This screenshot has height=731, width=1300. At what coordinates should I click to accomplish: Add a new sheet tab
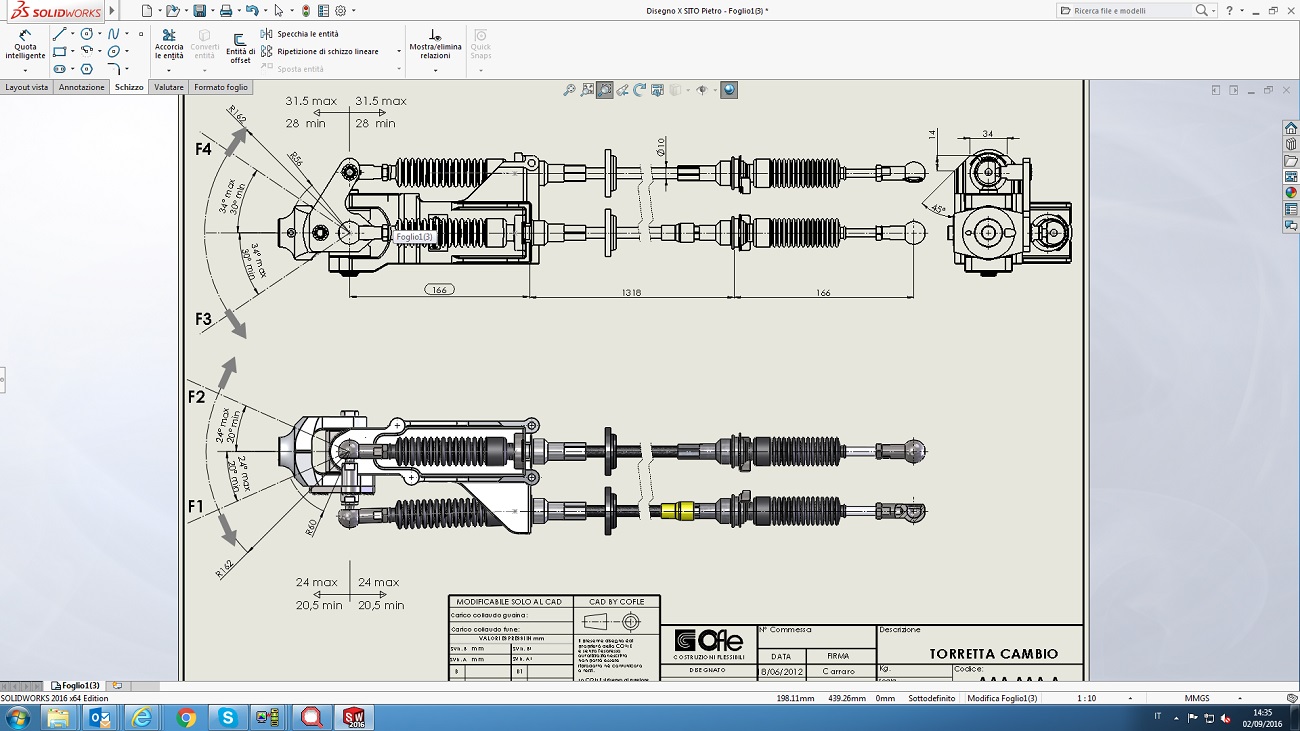(118, 686)
